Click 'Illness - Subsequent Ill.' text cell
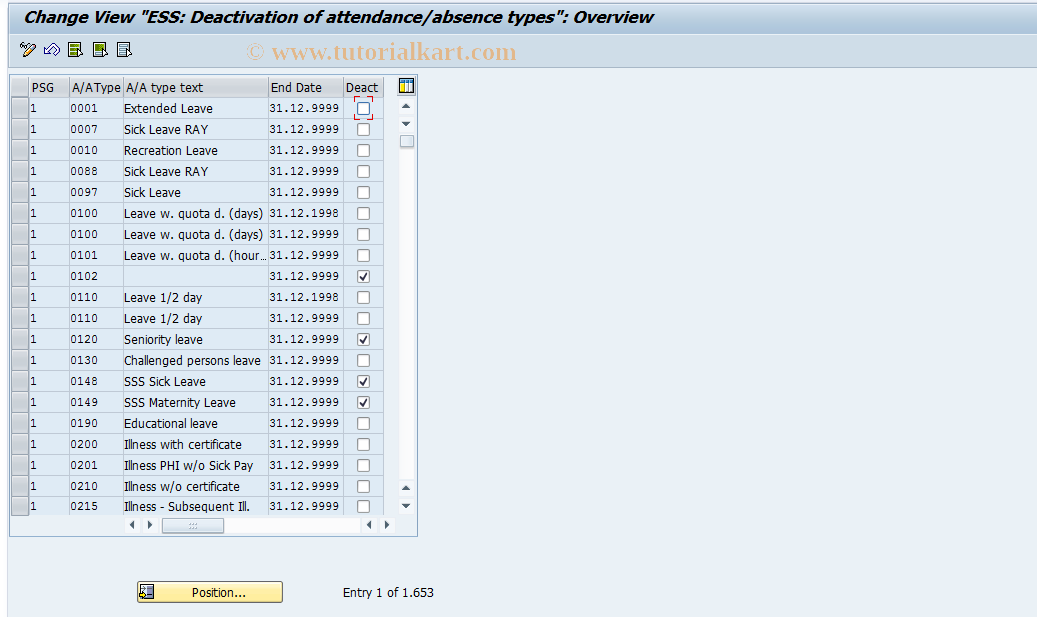Viewport: 1037px width, 617px height. click(x=196, y=507)
